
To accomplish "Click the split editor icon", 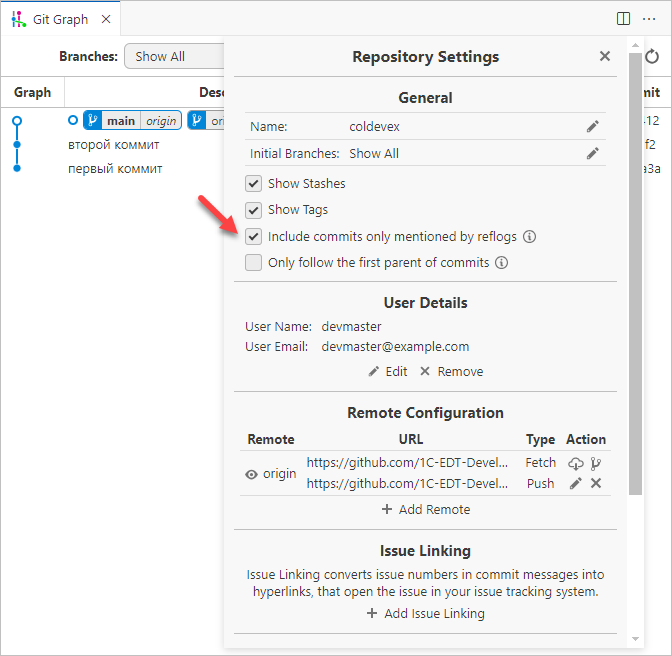I will point(623,19).
